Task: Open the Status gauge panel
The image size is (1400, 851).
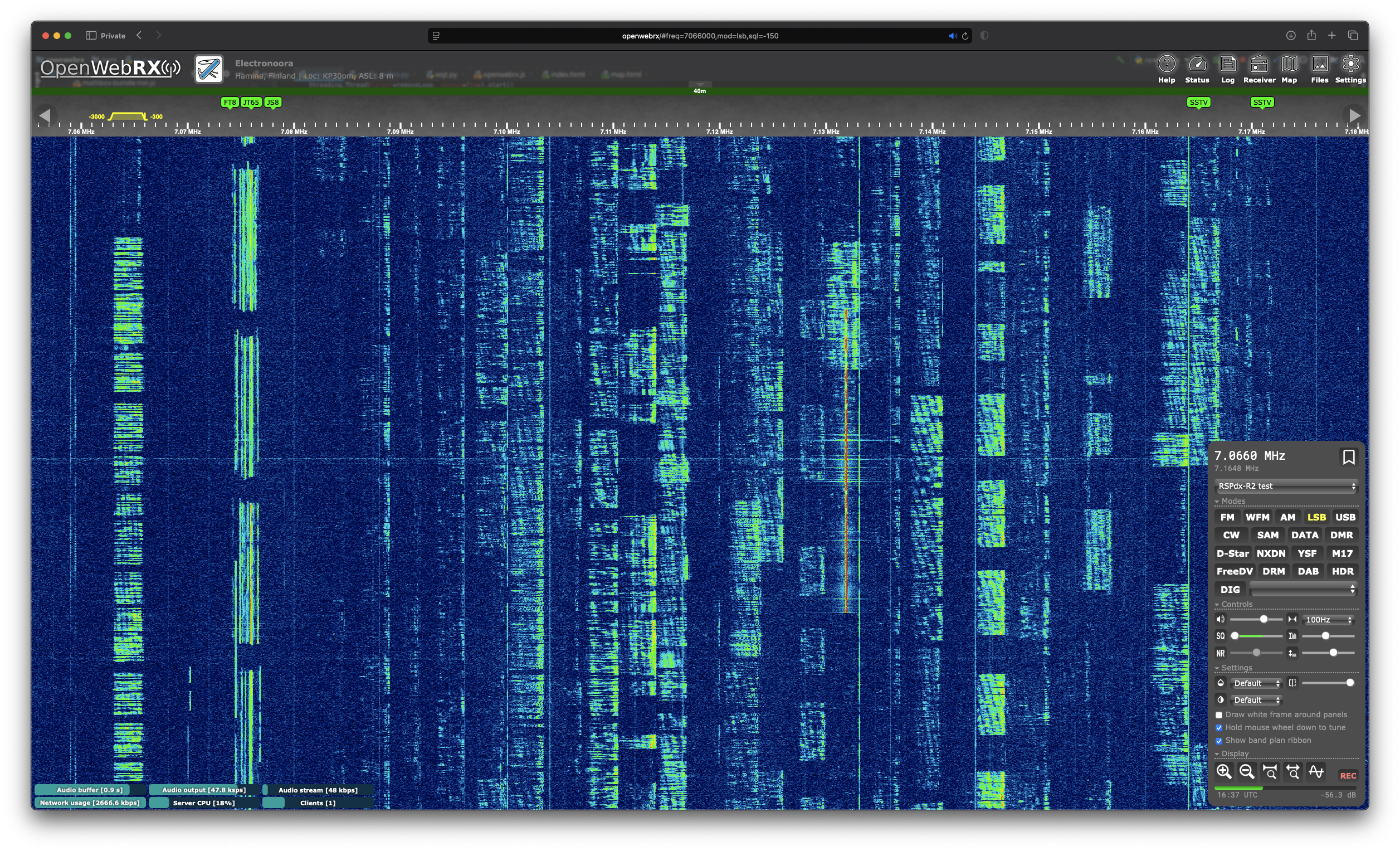Action: pyautogui.click(x=1197, y=69)
